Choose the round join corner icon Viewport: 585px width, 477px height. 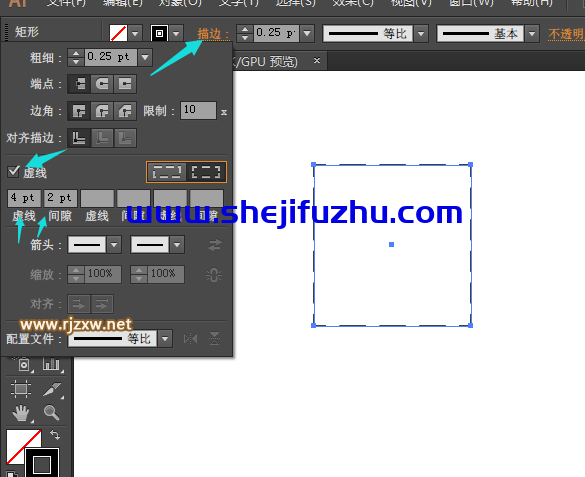pyautogui.click(x=102, y=111)
